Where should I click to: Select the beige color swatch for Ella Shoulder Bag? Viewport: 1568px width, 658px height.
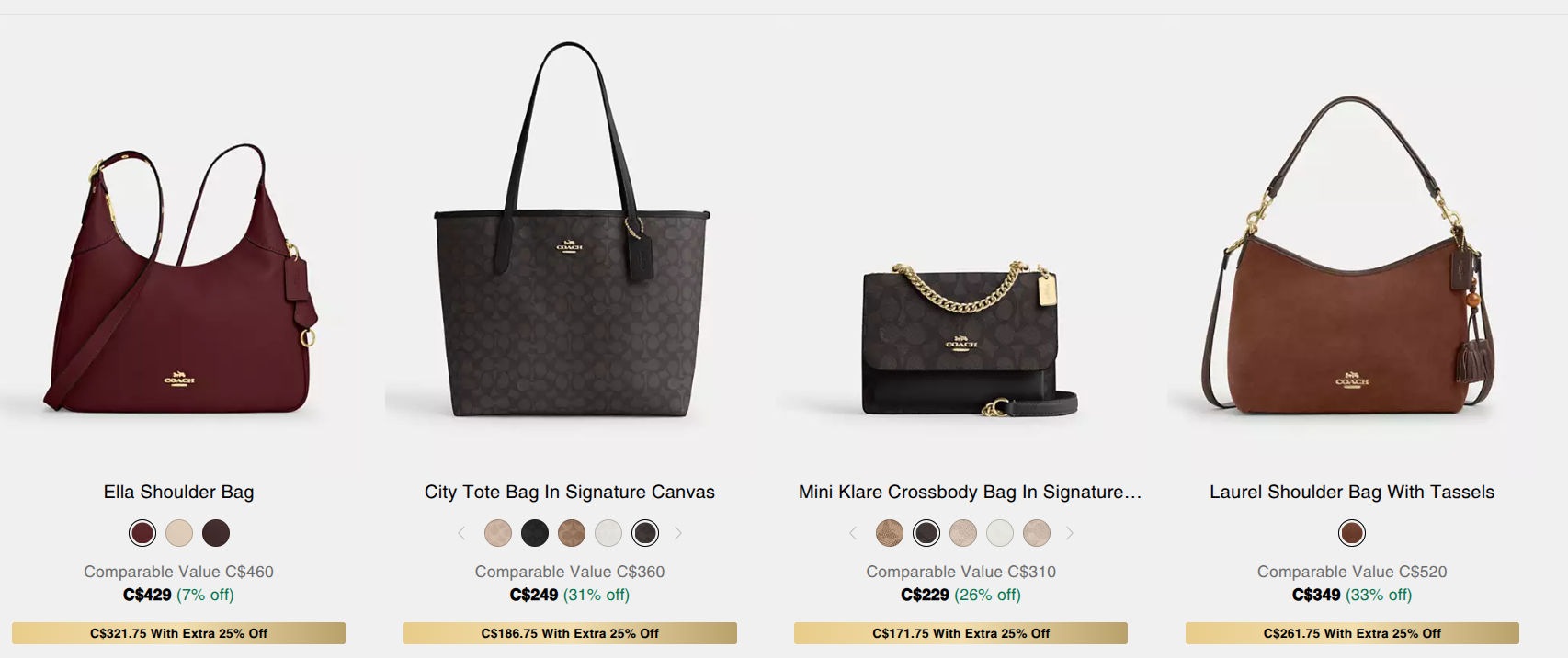tap(179, 533)
